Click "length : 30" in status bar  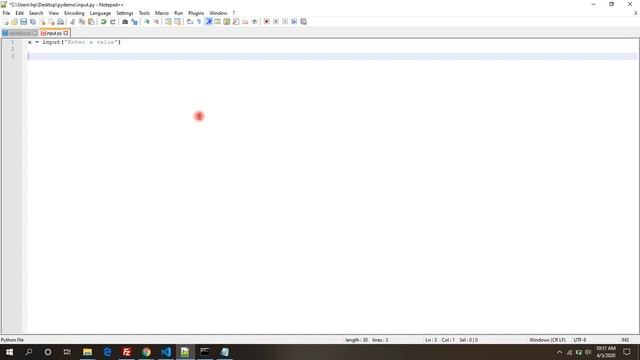coord(357,340)
